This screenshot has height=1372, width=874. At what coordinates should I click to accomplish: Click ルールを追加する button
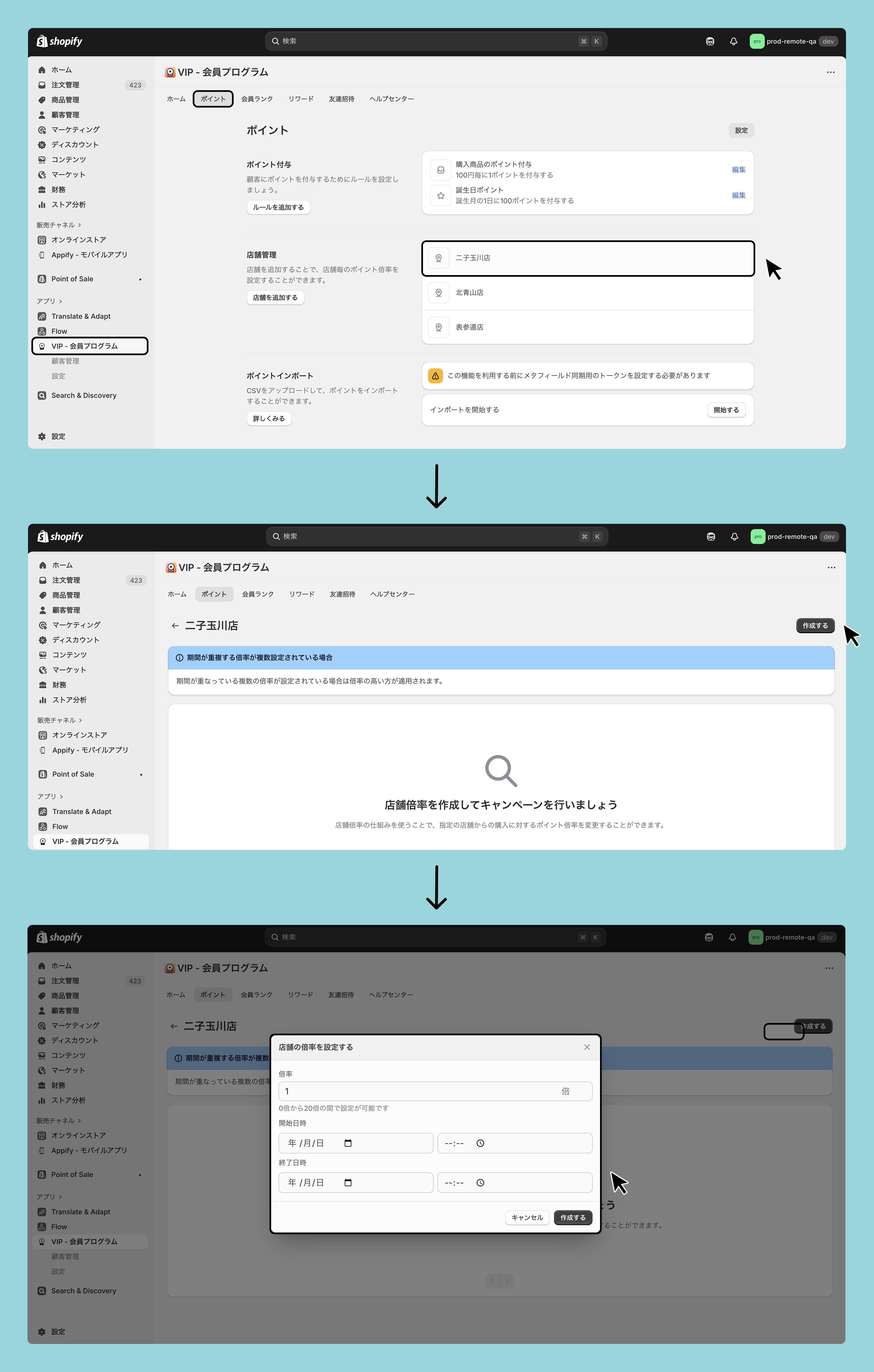tap(278, 207)
